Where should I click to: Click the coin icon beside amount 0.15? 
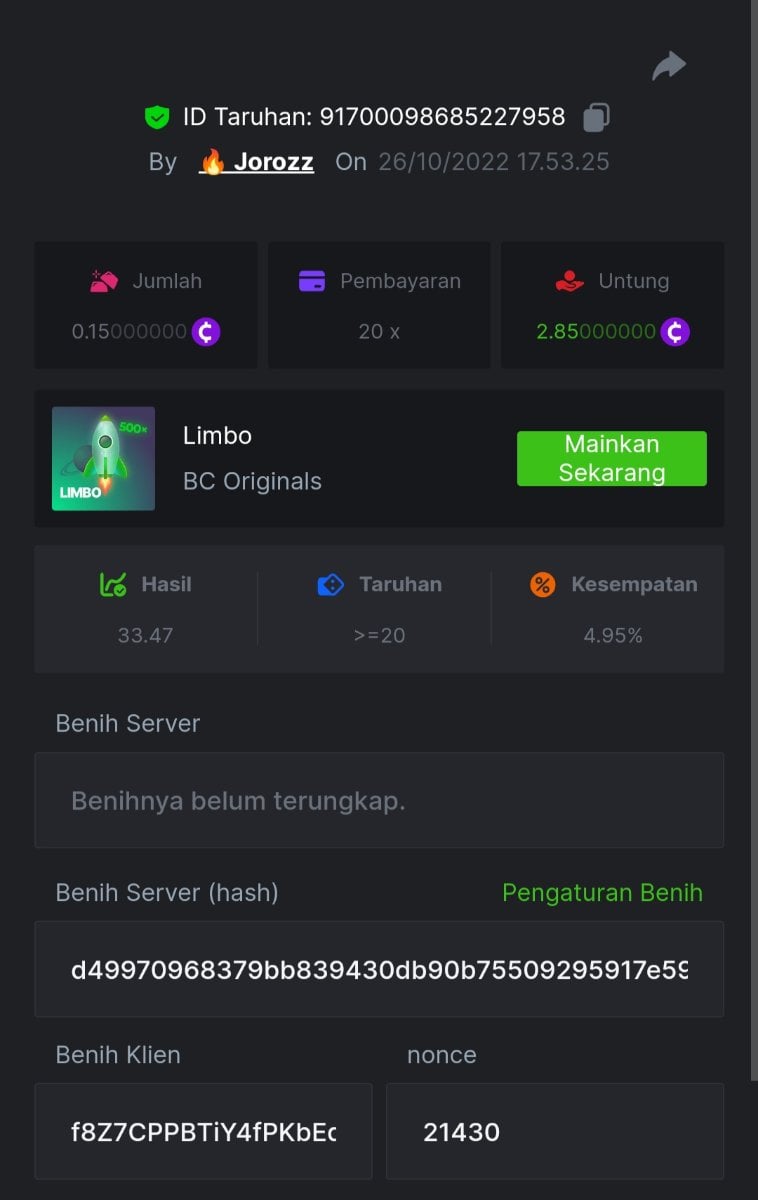pyautogui.click(x=206, y=331)
